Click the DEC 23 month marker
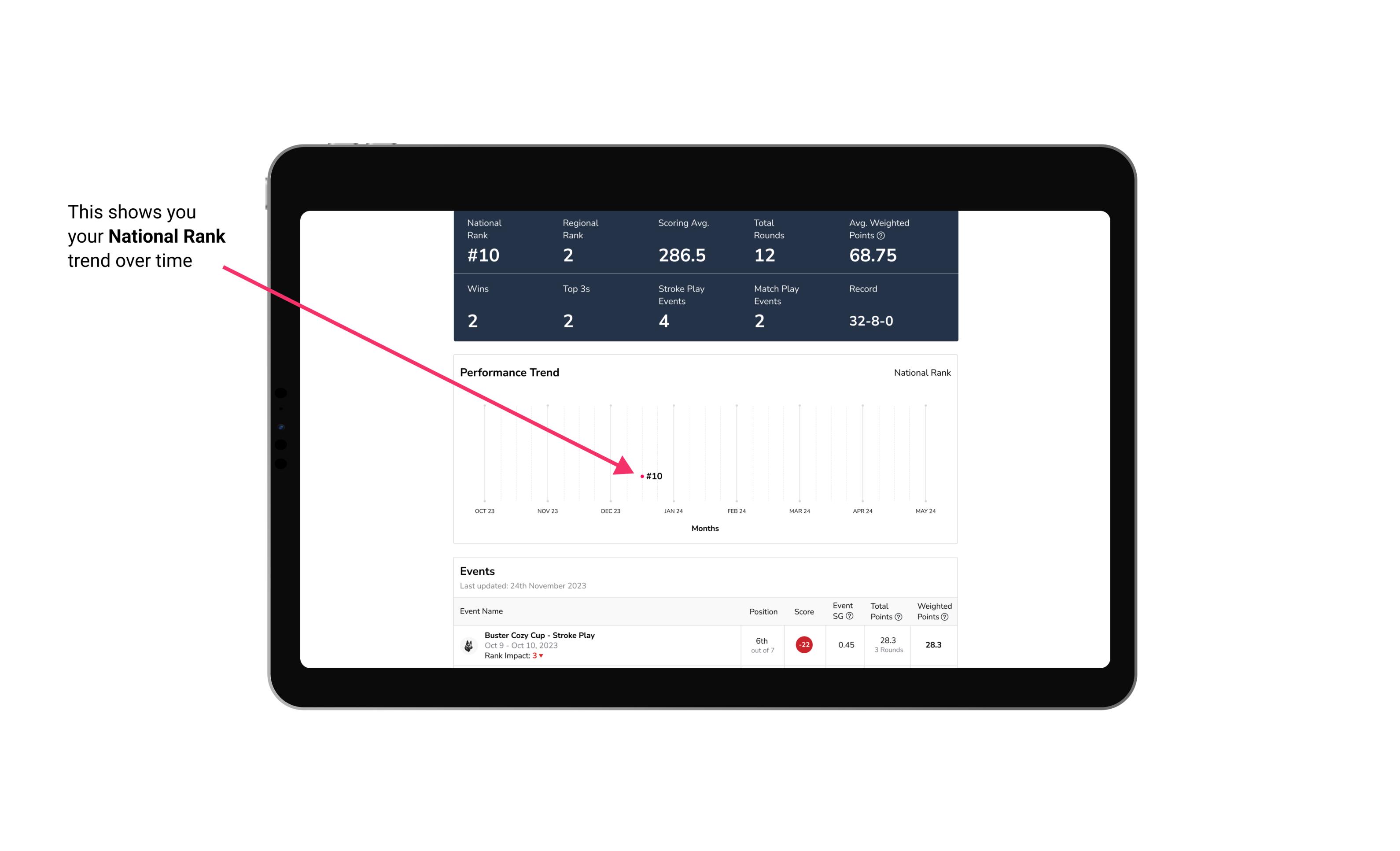Viewport: 1400px width, 851px height. (610, 510)
